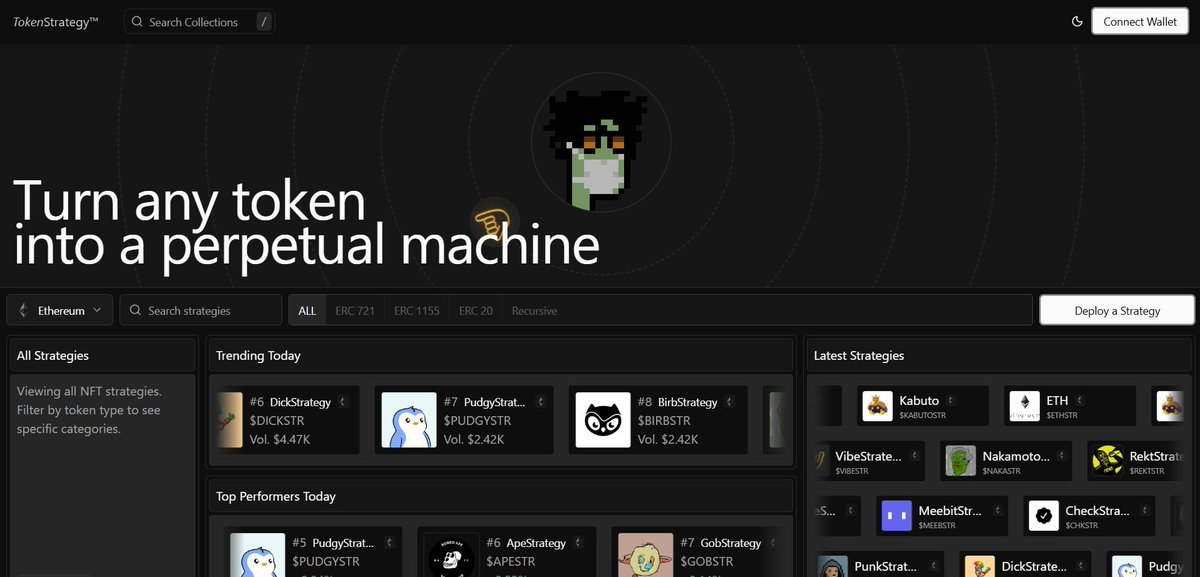The height and width of the screenshot is (577, 1200).
Task: Select the ERC 721 filter tab
Action: [355, 310]
